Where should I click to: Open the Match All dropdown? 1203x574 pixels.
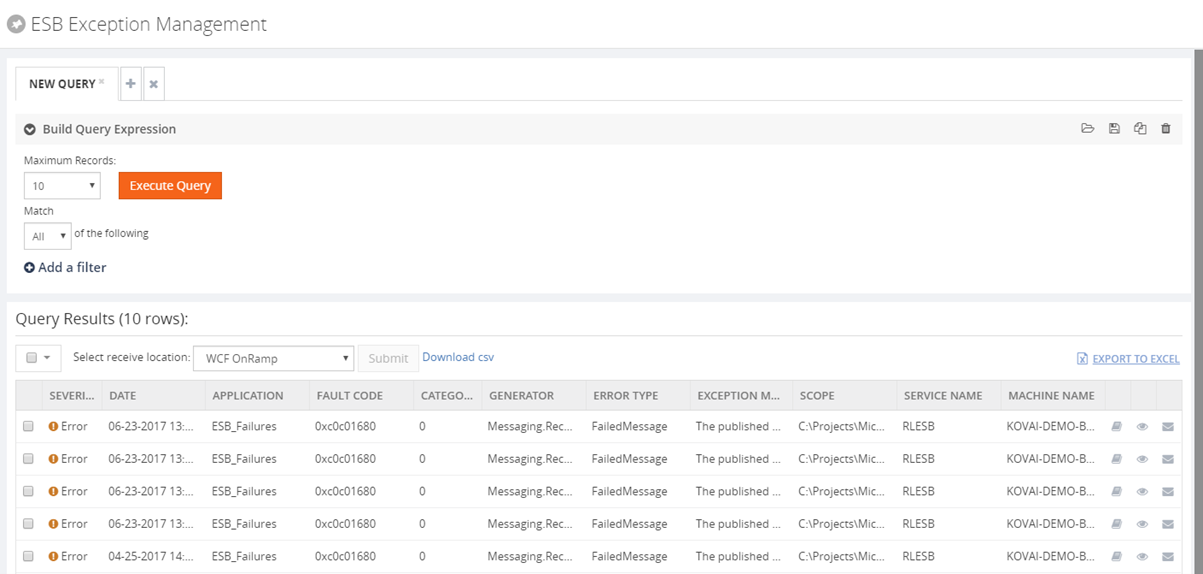click(x=47, y=237)
